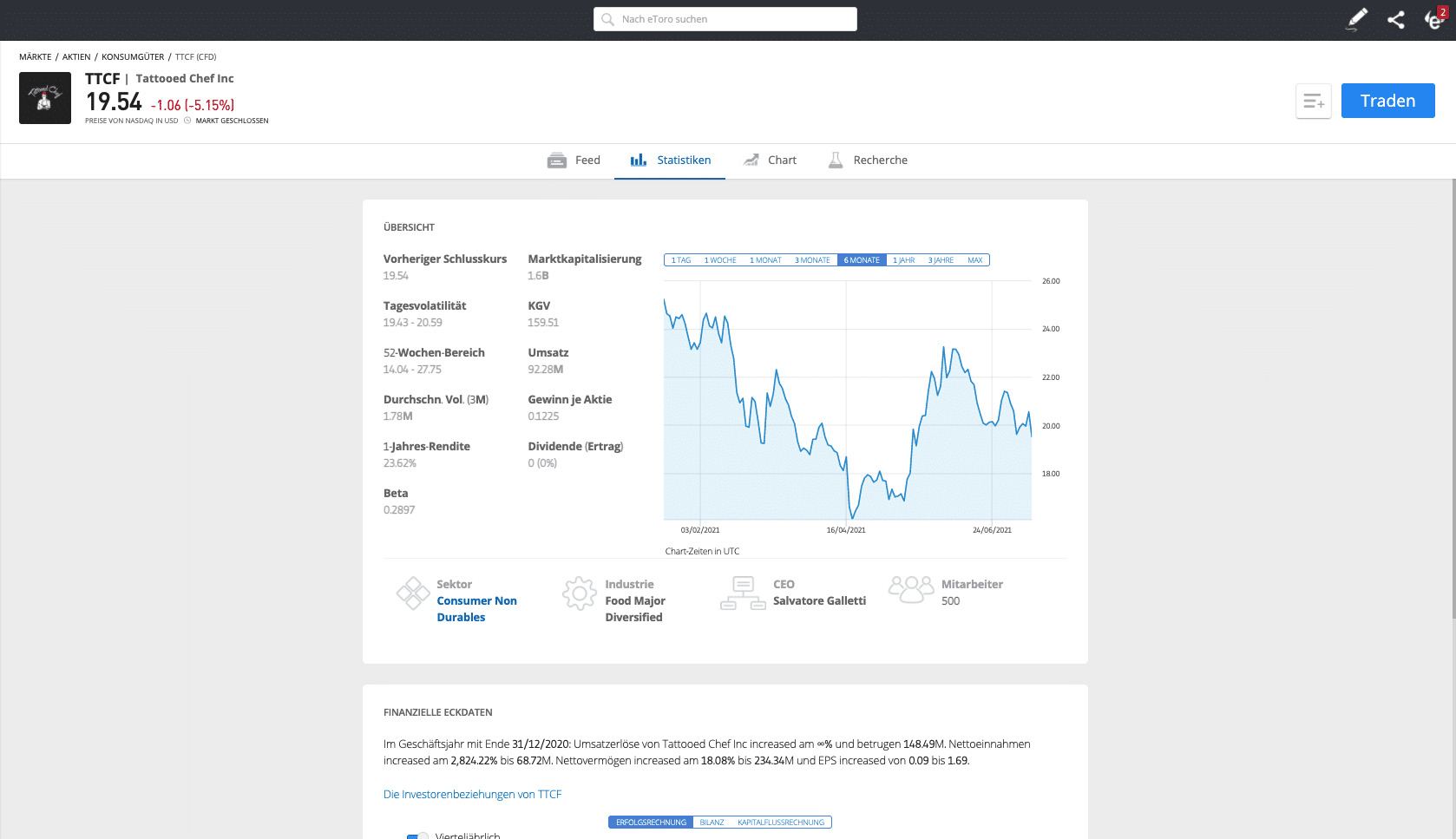Click the 1-Jahres-Rendite value 23.62%
1456x839 pixels.
point(400,463)
